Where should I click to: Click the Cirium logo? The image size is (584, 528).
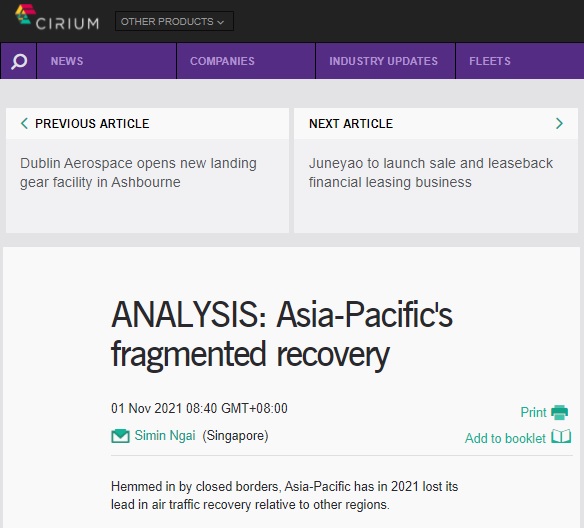(57, 17)
